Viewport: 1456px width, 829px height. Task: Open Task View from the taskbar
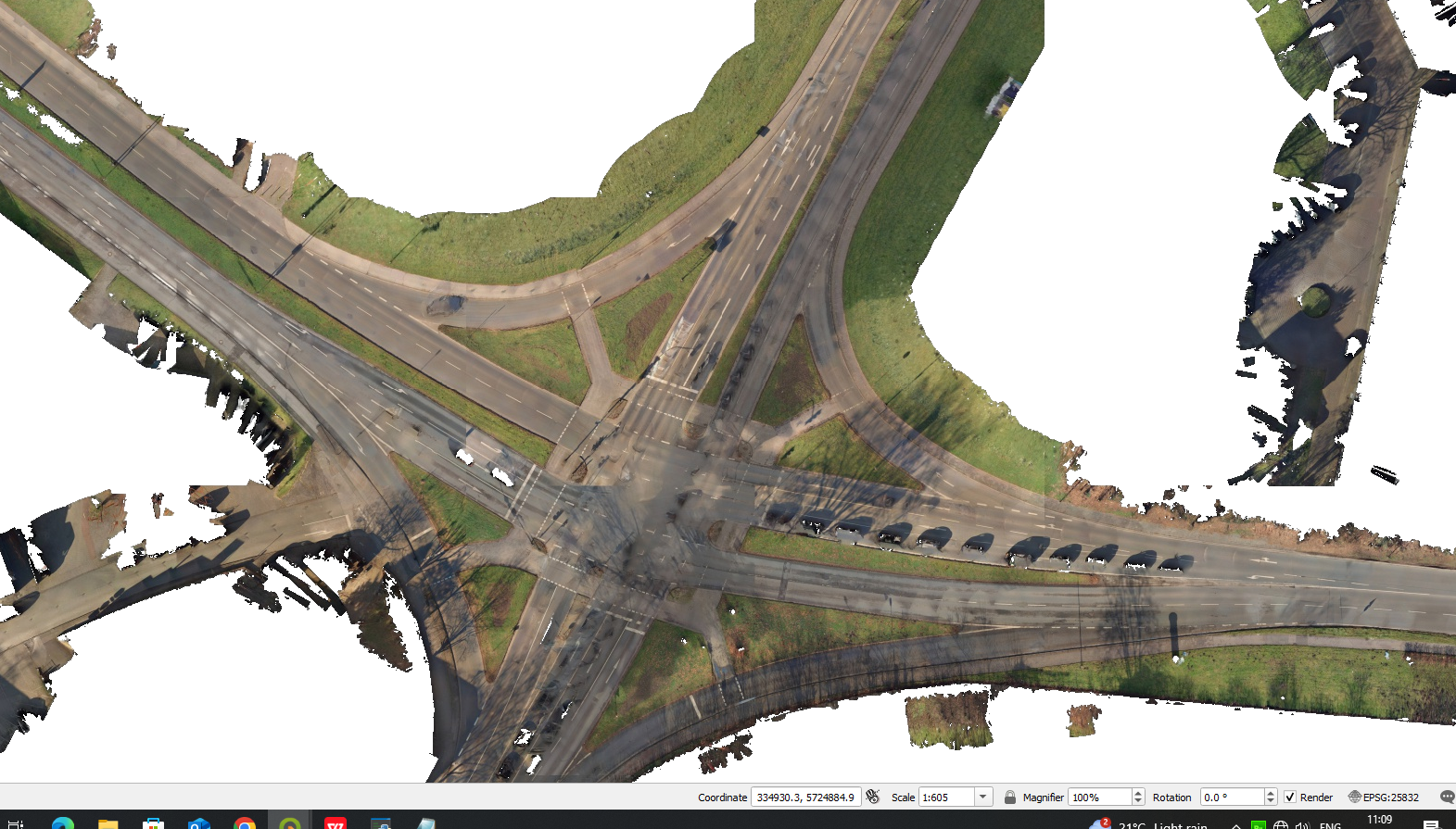point(15,823)
